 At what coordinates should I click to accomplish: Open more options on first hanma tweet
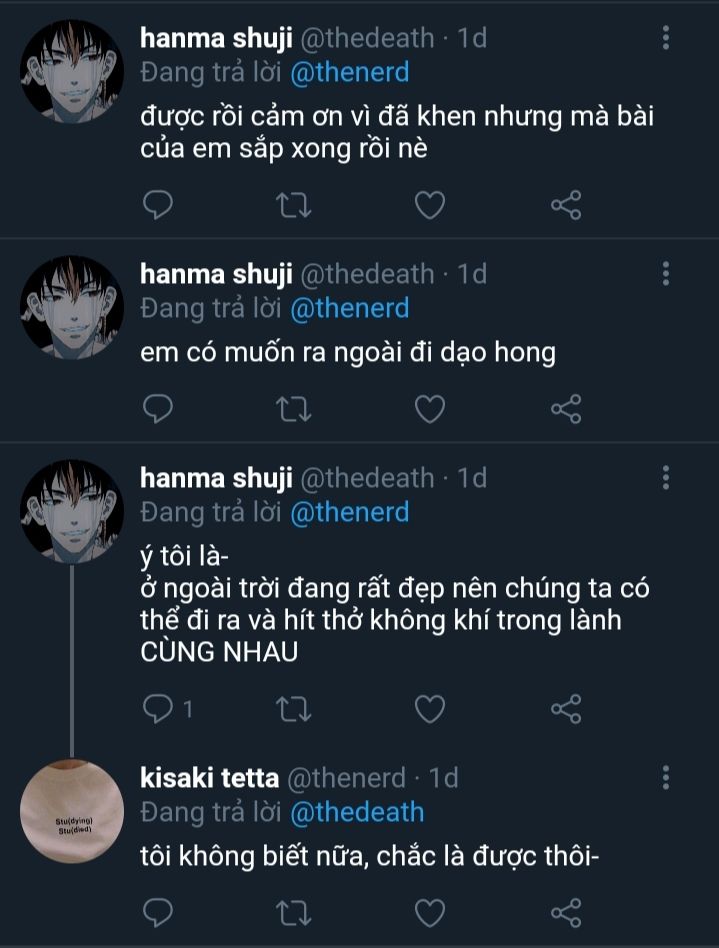(x=666, y=39)
